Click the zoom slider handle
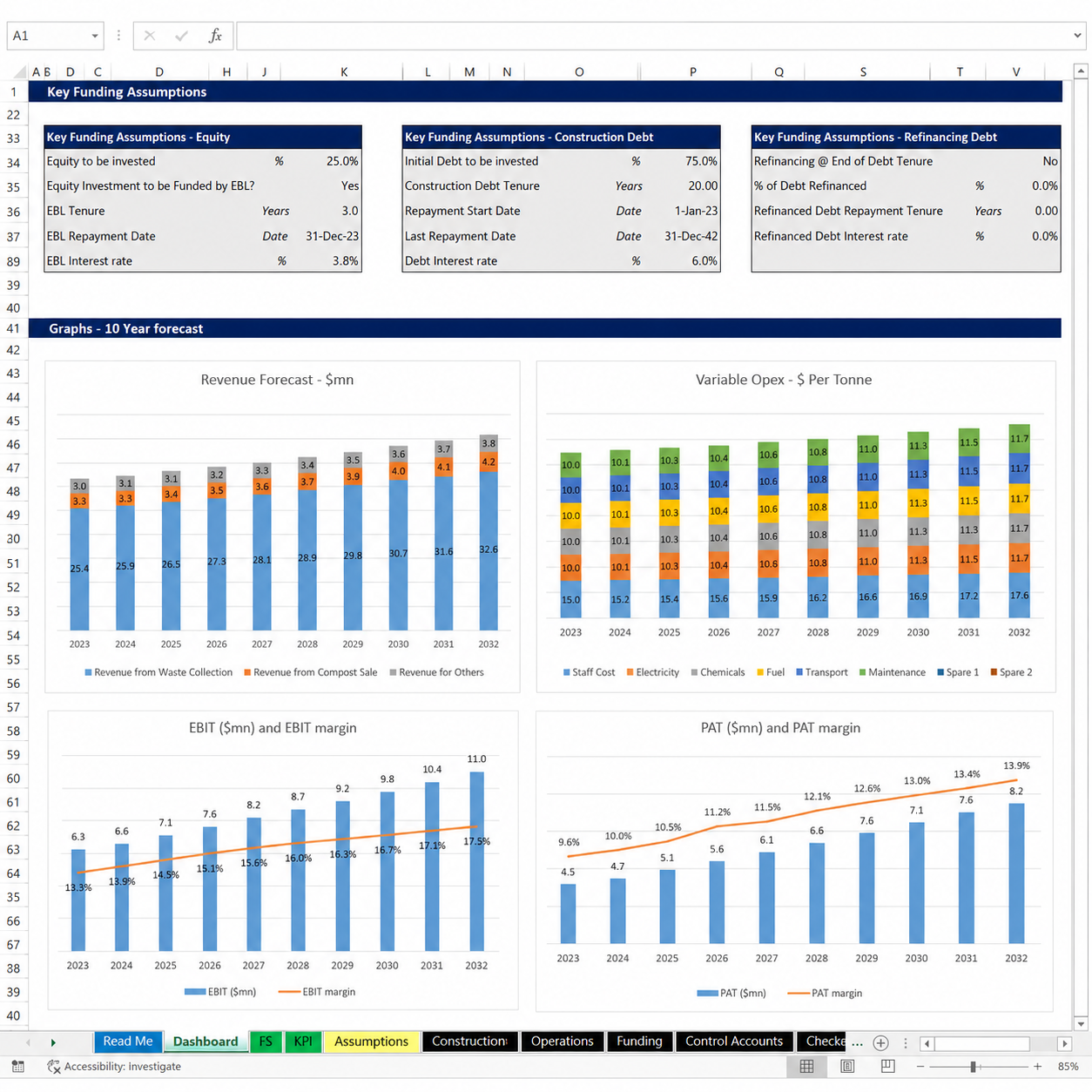 [x=974, y=1067]
